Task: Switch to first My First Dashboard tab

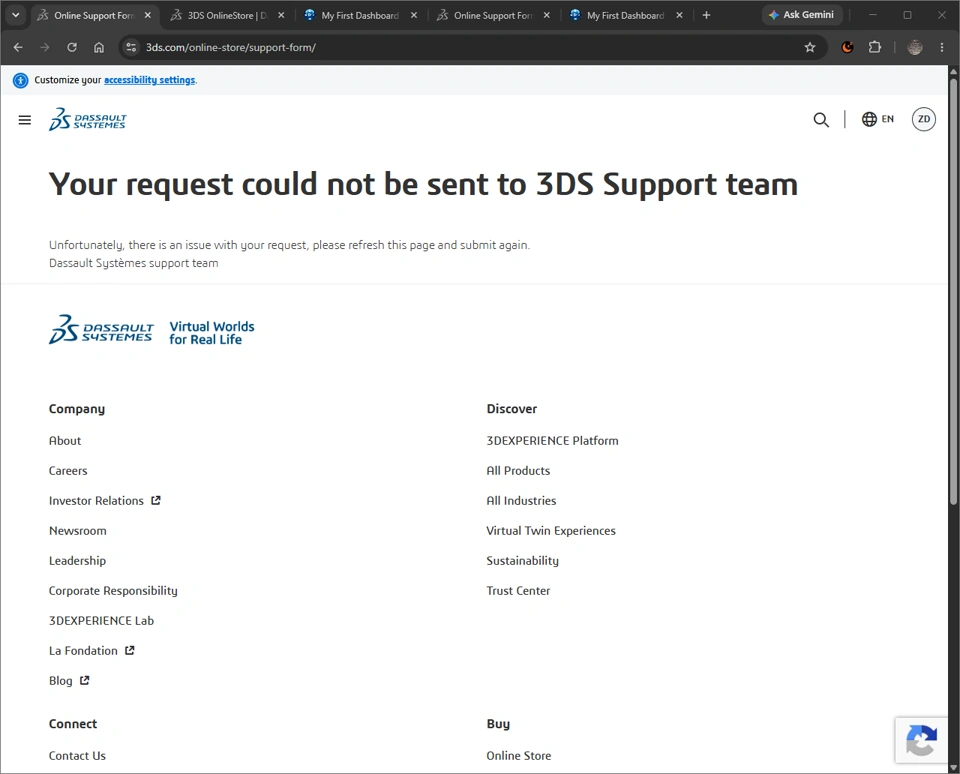Action: coord(360,15)
